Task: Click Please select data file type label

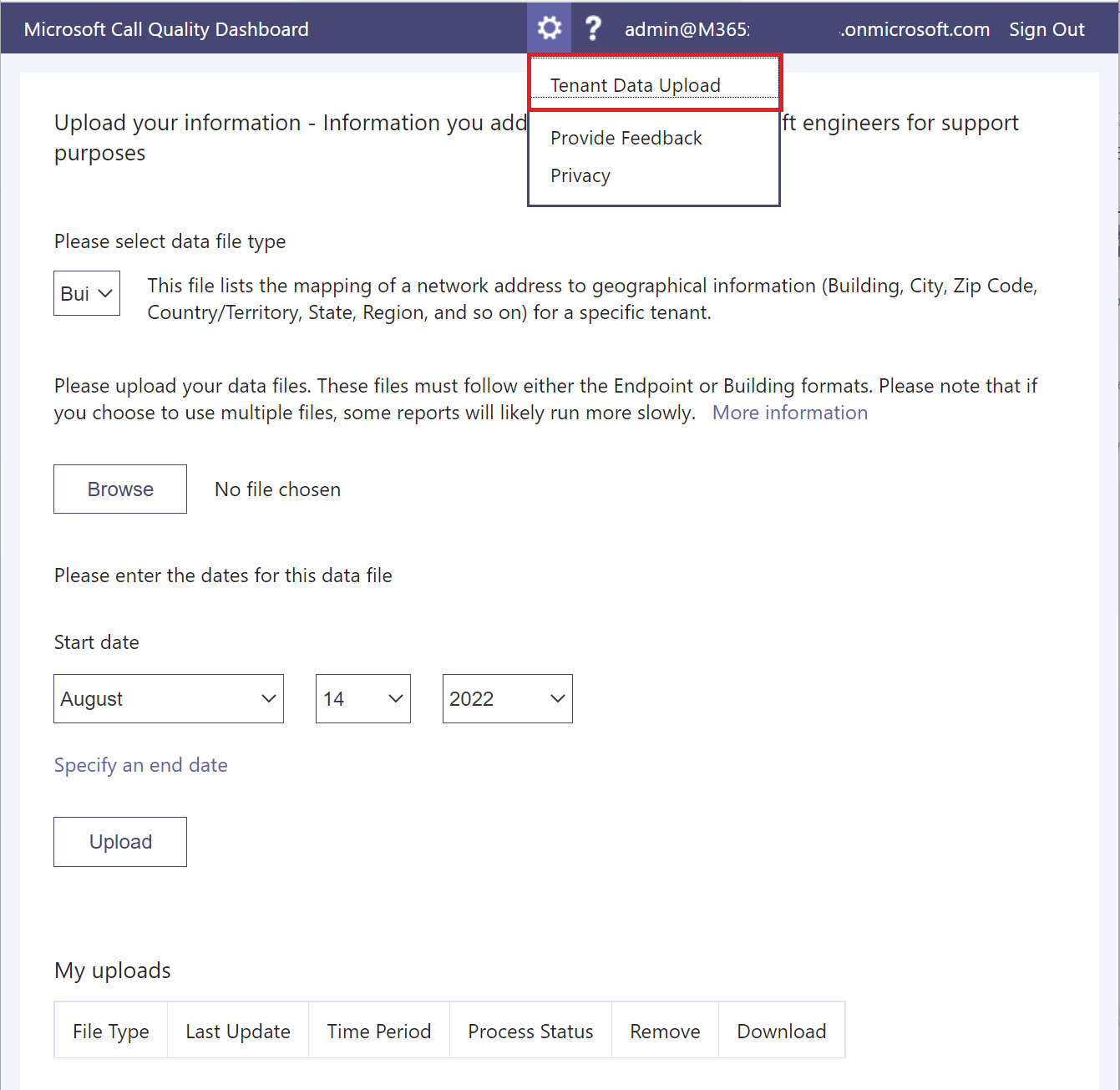Action: click(170, 241)
